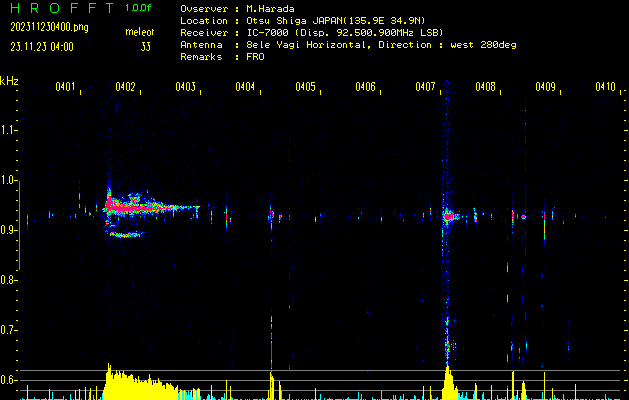Click the 0410 time marker
629x400 pixels.
604,88
